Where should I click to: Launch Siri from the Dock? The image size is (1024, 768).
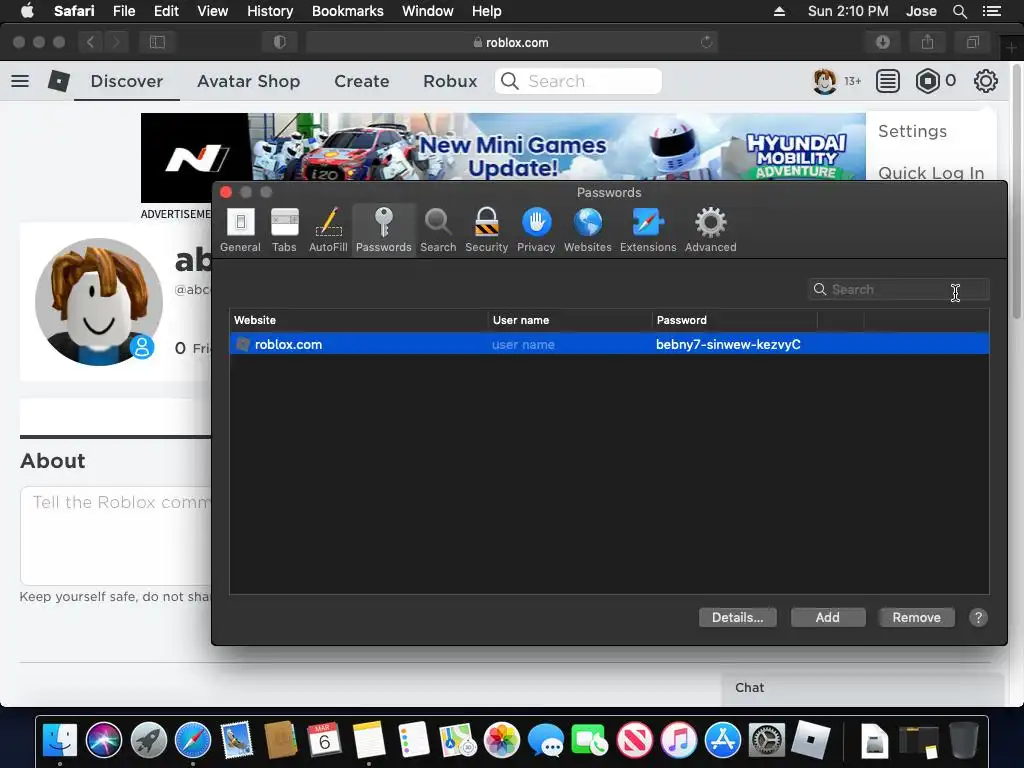point(104,741)
